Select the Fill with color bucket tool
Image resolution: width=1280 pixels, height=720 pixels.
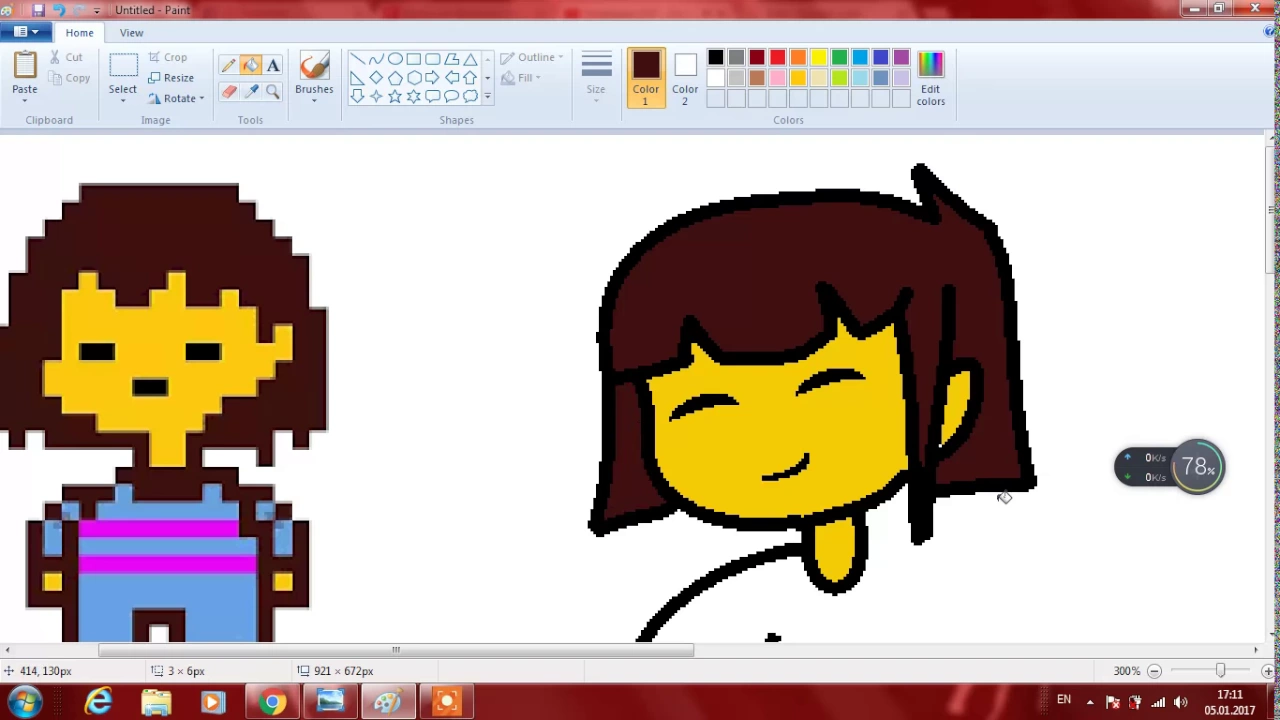(x=250, y=66)
